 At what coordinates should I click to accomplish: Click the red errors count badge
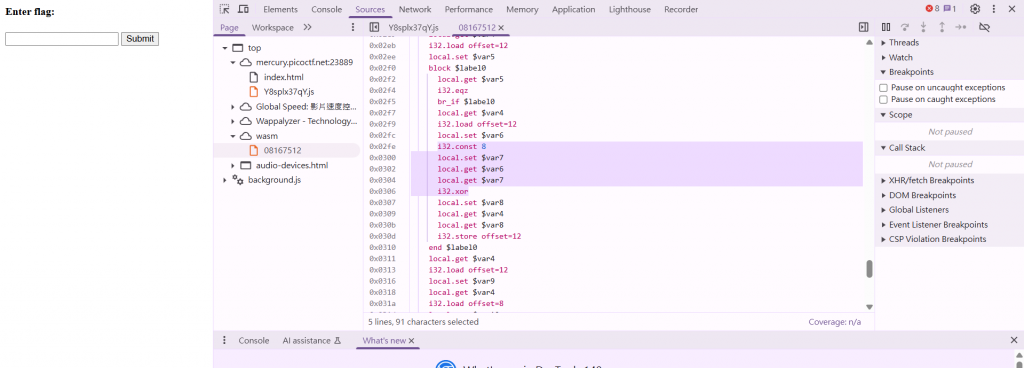point(932,9)
